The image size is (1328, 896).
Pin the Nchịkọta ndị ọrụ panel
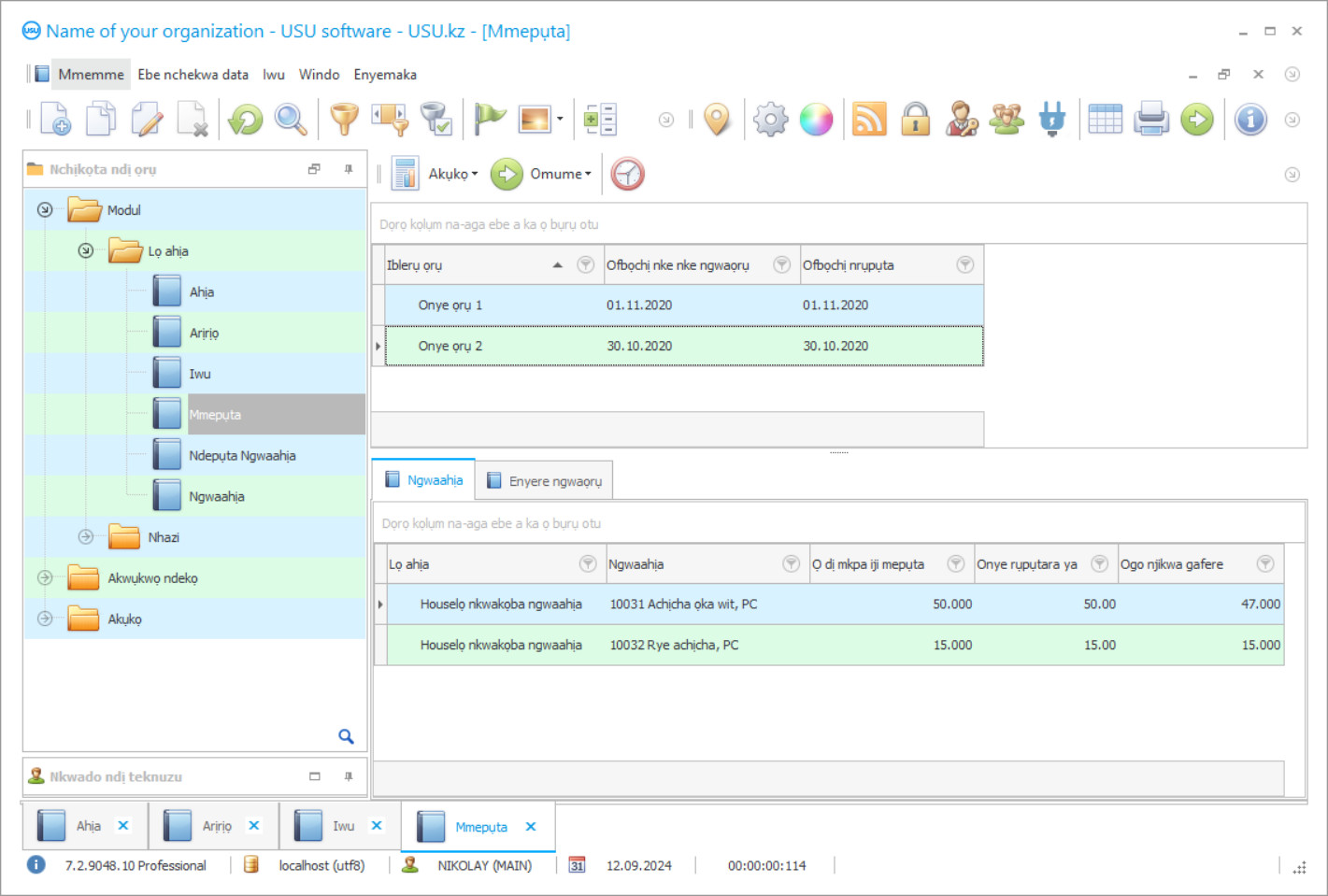tap(349, 169)
